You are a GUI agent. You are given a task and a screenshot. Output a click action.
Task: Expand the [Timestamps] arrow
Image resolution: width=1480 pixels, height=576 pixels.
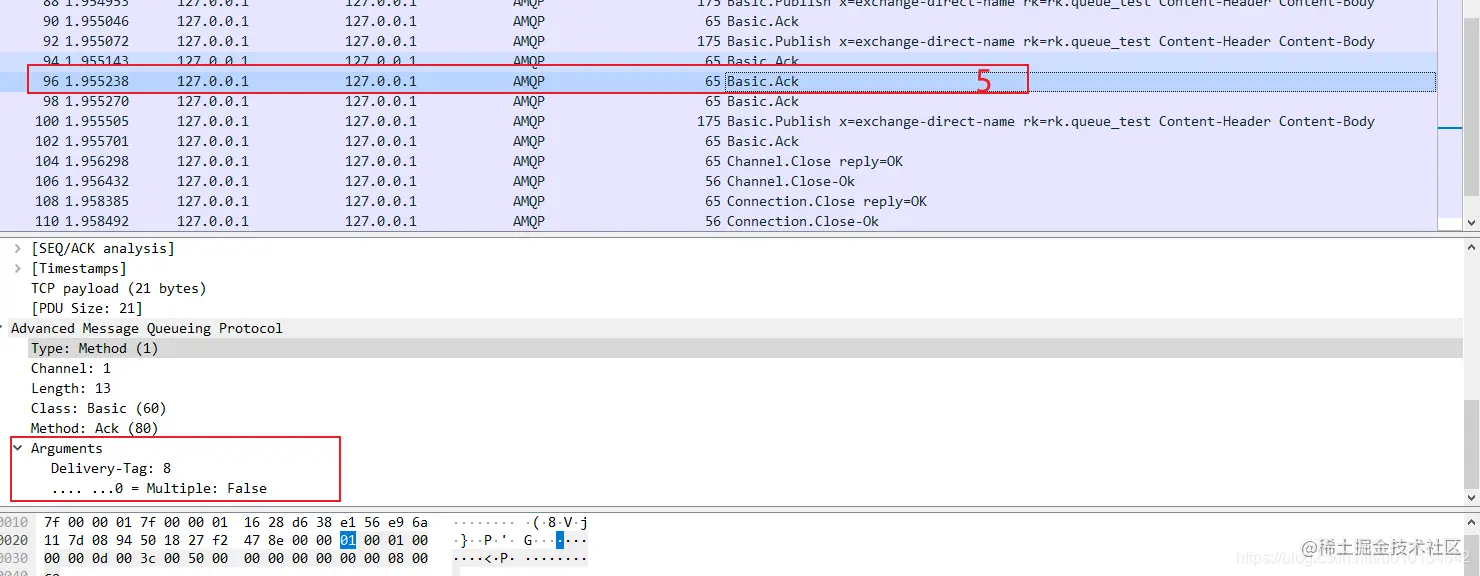pyautogui.click(x=18, y=268)
